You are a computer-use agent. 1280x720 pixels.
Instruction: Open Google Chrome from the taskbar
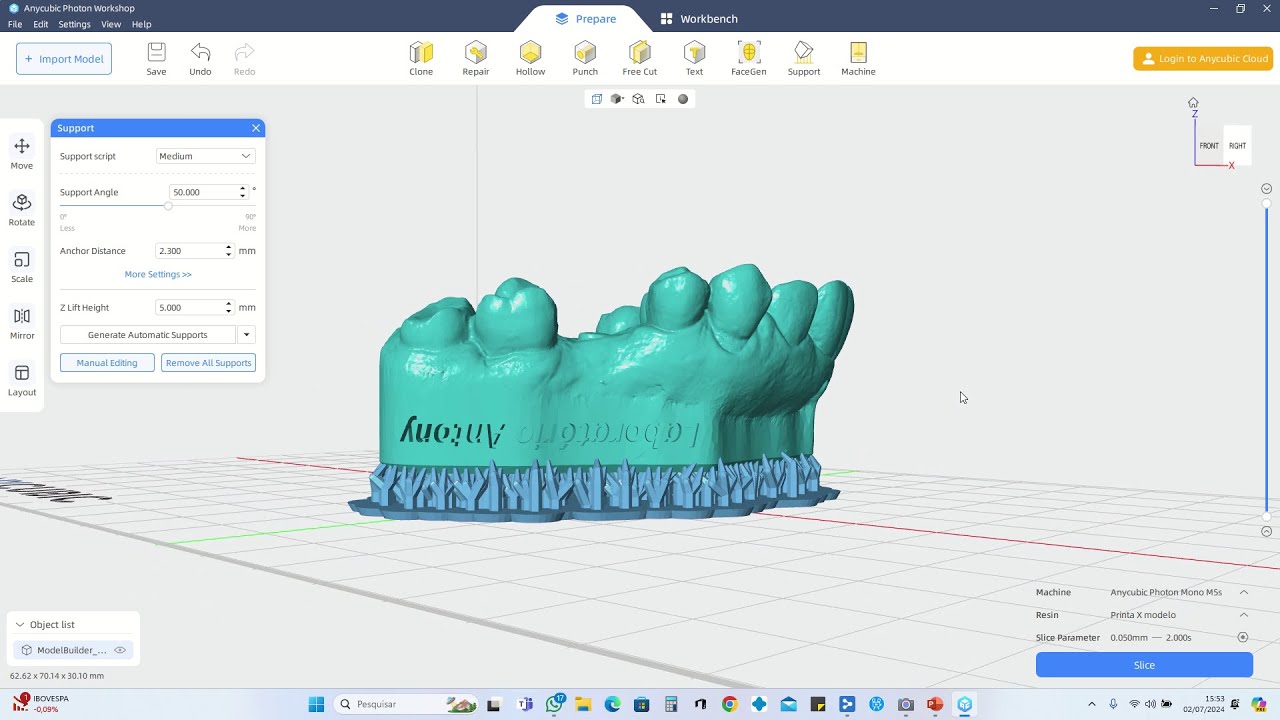pos(729,704)
